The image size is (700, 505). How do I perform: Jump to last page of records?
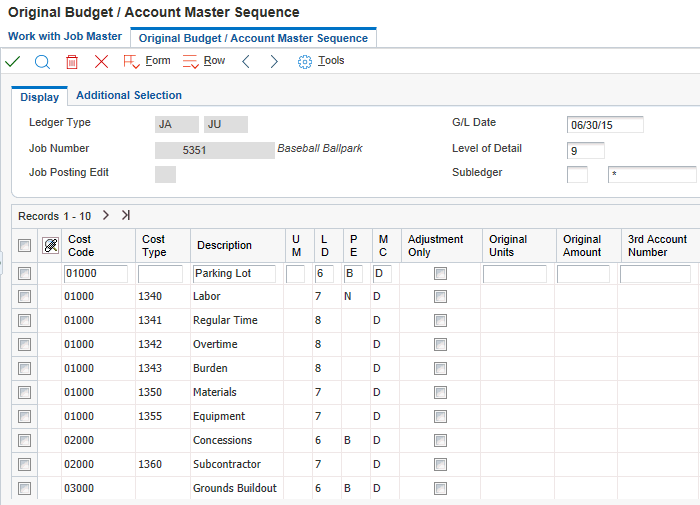(126, 215)
